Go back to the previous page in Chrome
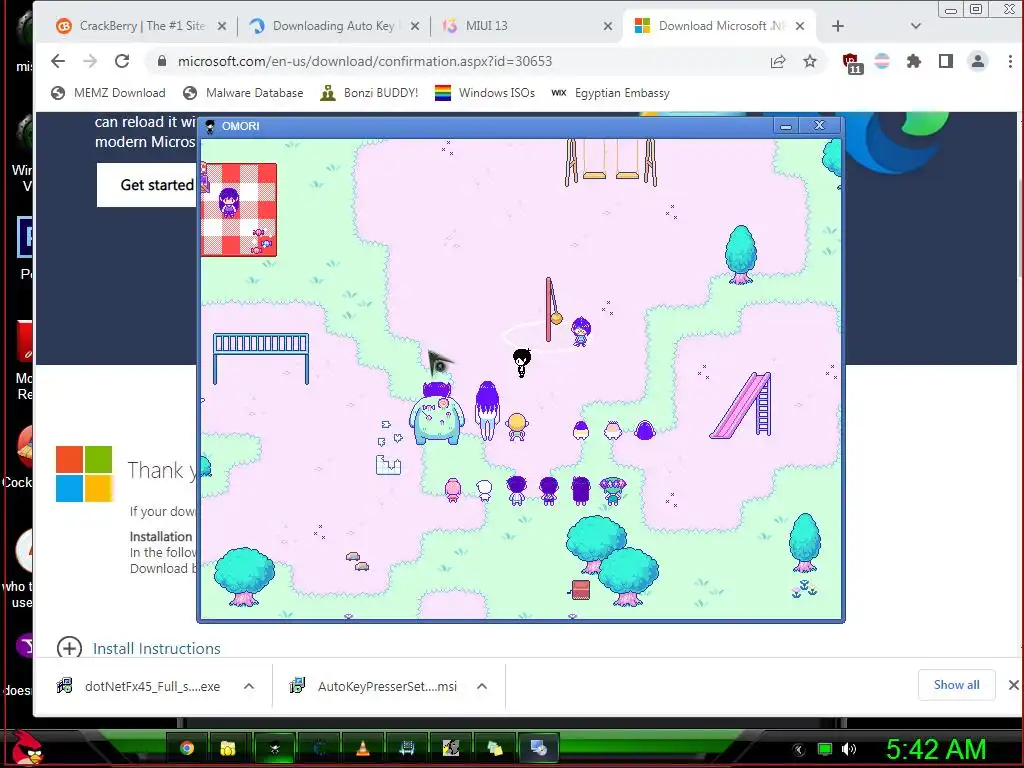This screenshot has width=1024, height=768. pyautogui.click(x=57, y=61)
